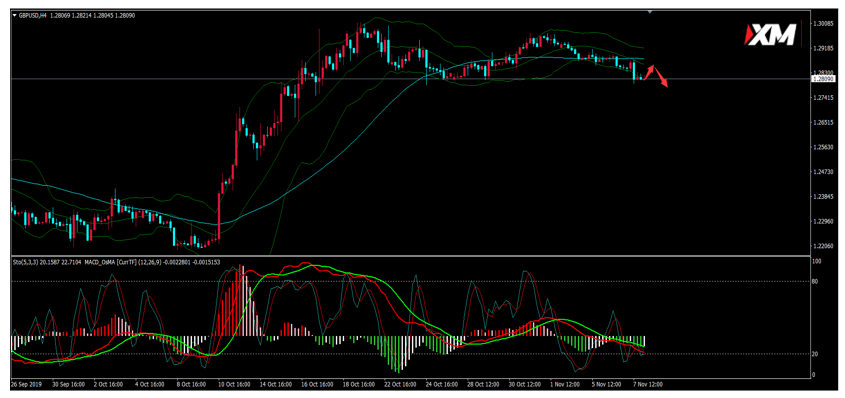Screen dimensions: 845x398
Task: Click the Sto(5,3,3) indicator label
Action: point(26,261)
